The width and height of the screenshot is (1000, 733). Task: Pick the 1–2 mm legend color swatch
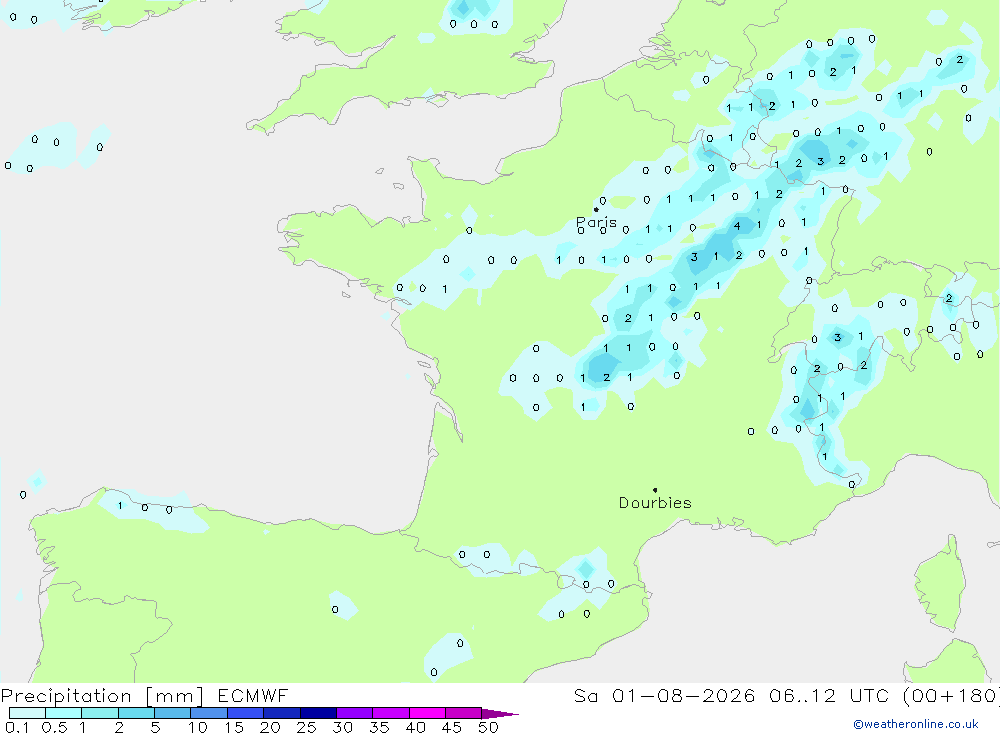(x=100, y=713)
